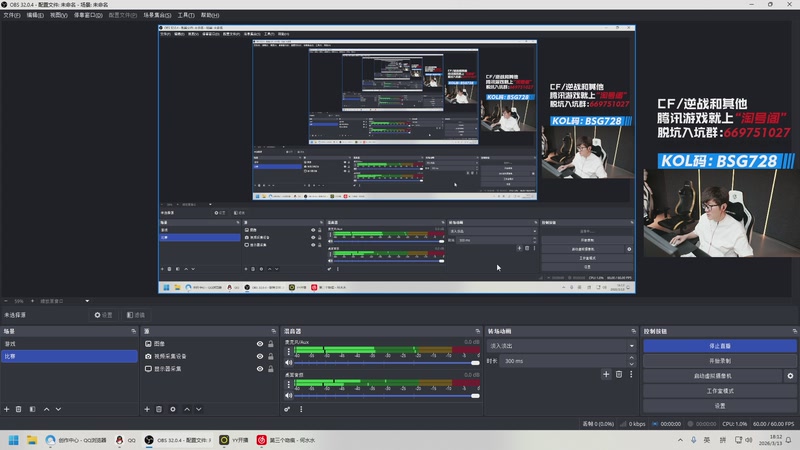Open Settings from the controls dock

tap(719, 406)
